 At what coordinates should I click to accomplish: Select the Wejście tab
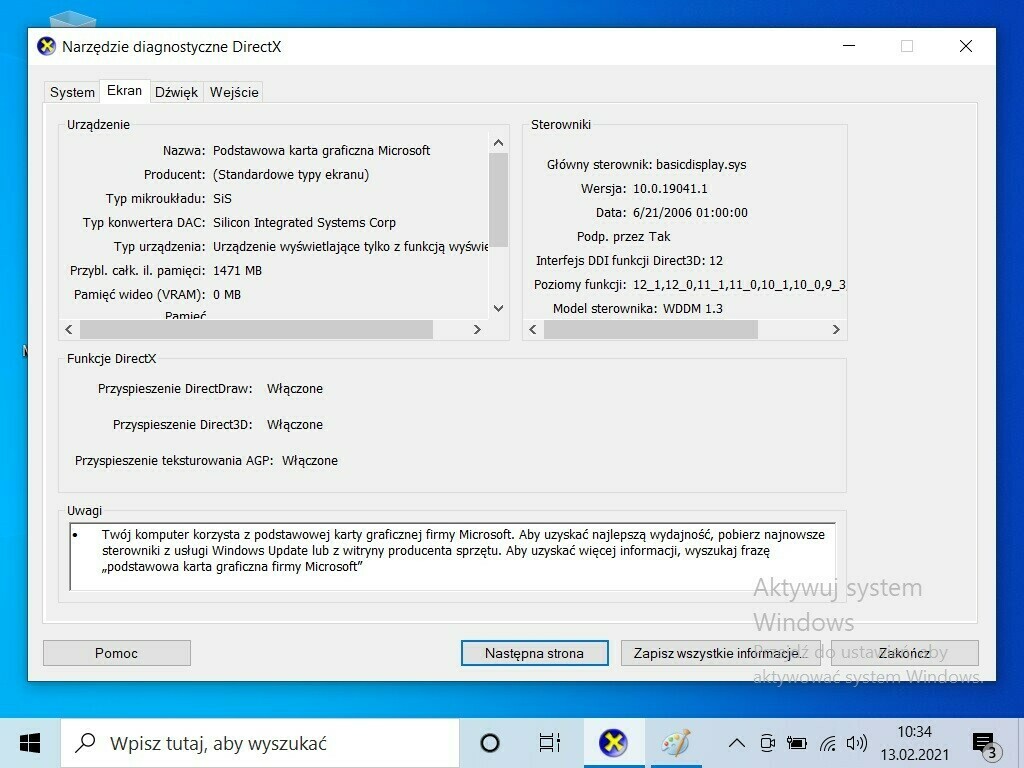(x=234, y=91)
